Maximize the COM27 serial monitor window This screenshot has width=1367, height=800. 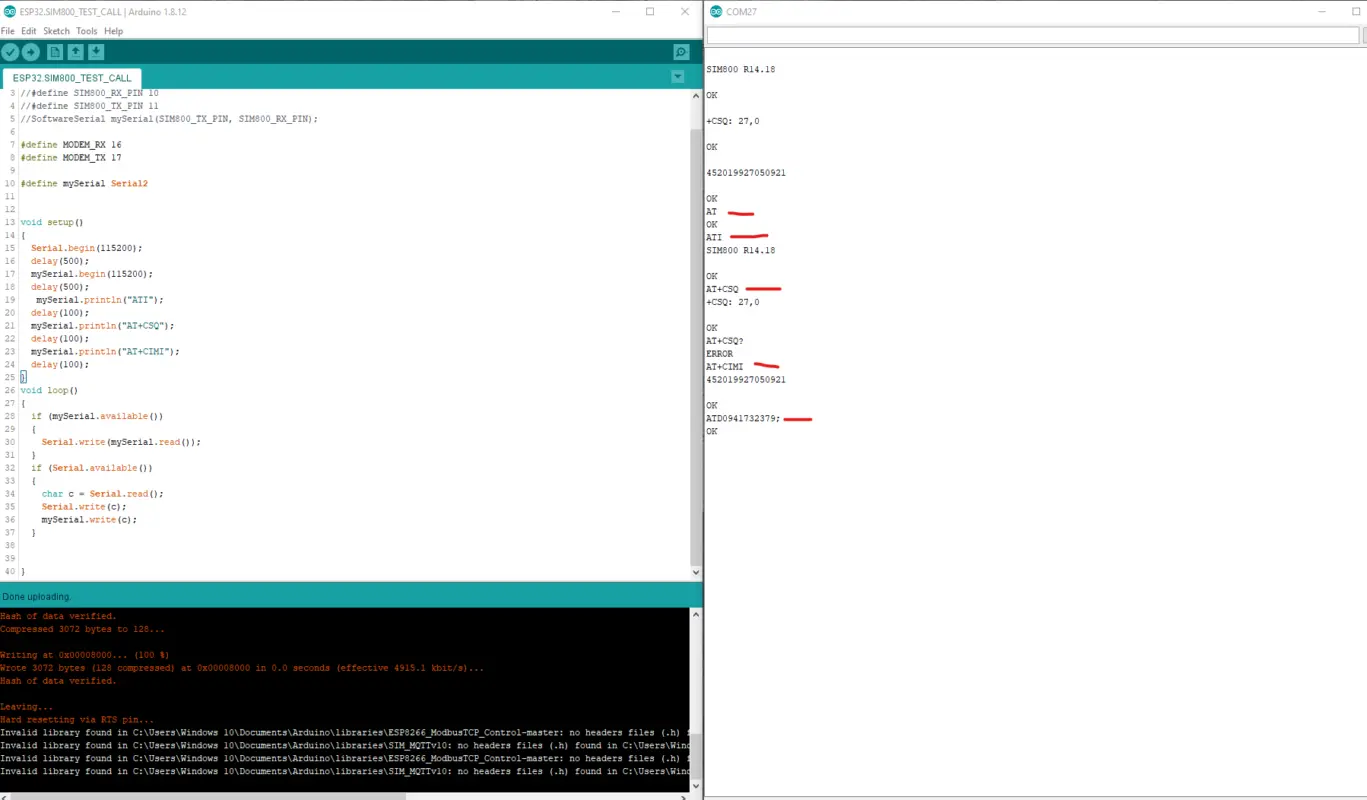[x=1354, y=12]
